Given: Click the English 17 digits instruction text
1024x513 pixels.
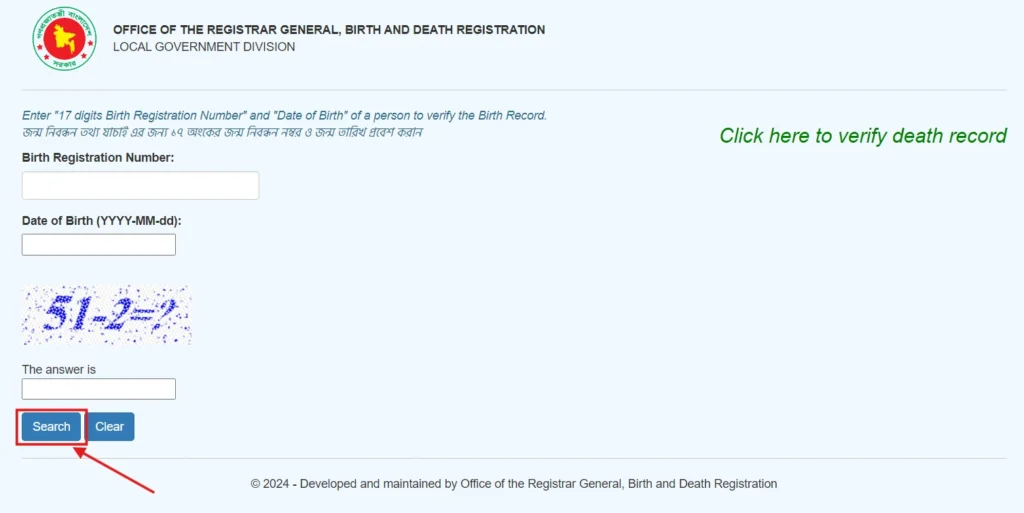Looking at the screenshot, I should point(284,115).
